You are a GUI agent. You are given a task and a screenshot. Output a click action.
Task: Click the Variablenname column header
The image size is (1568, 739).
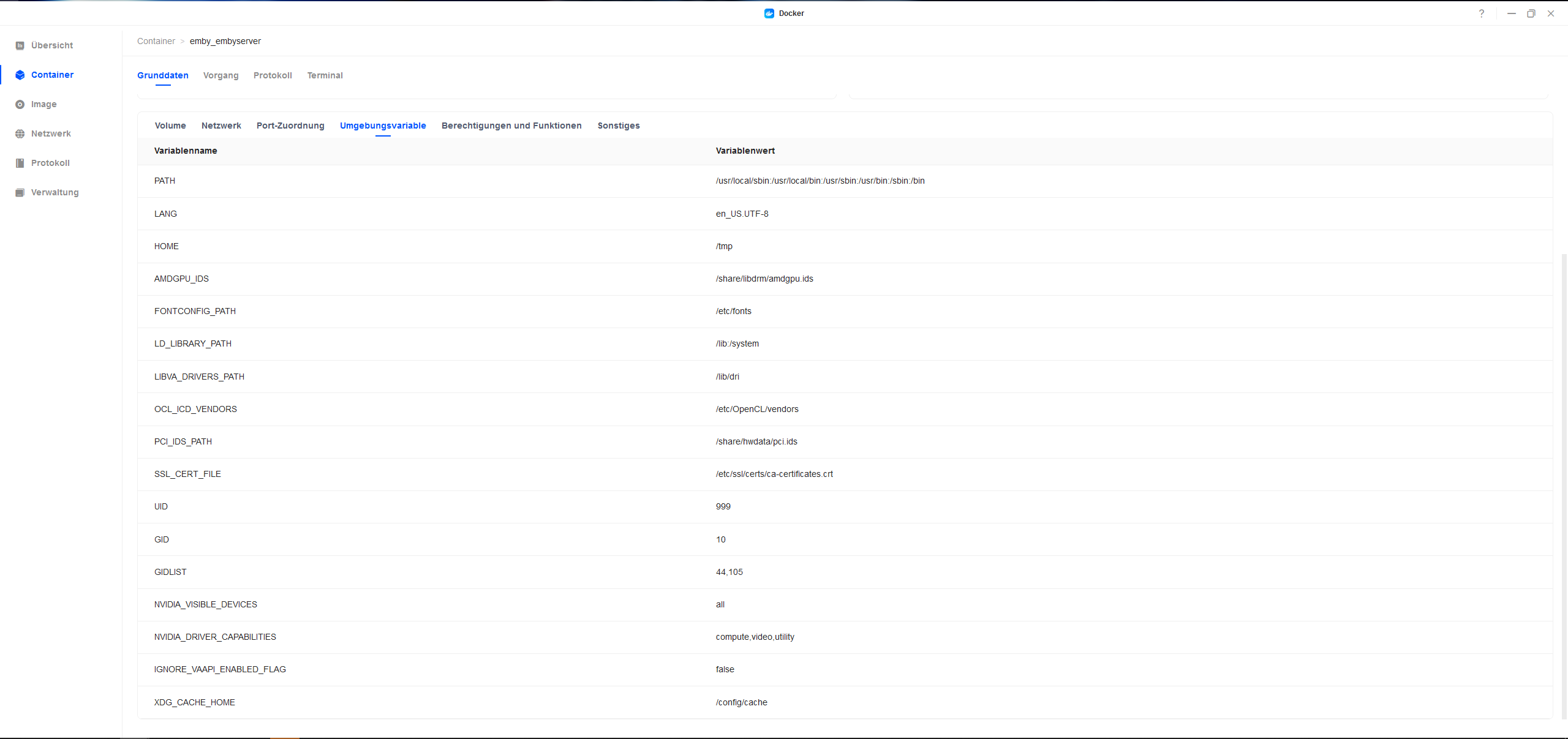tap(186, 151)
